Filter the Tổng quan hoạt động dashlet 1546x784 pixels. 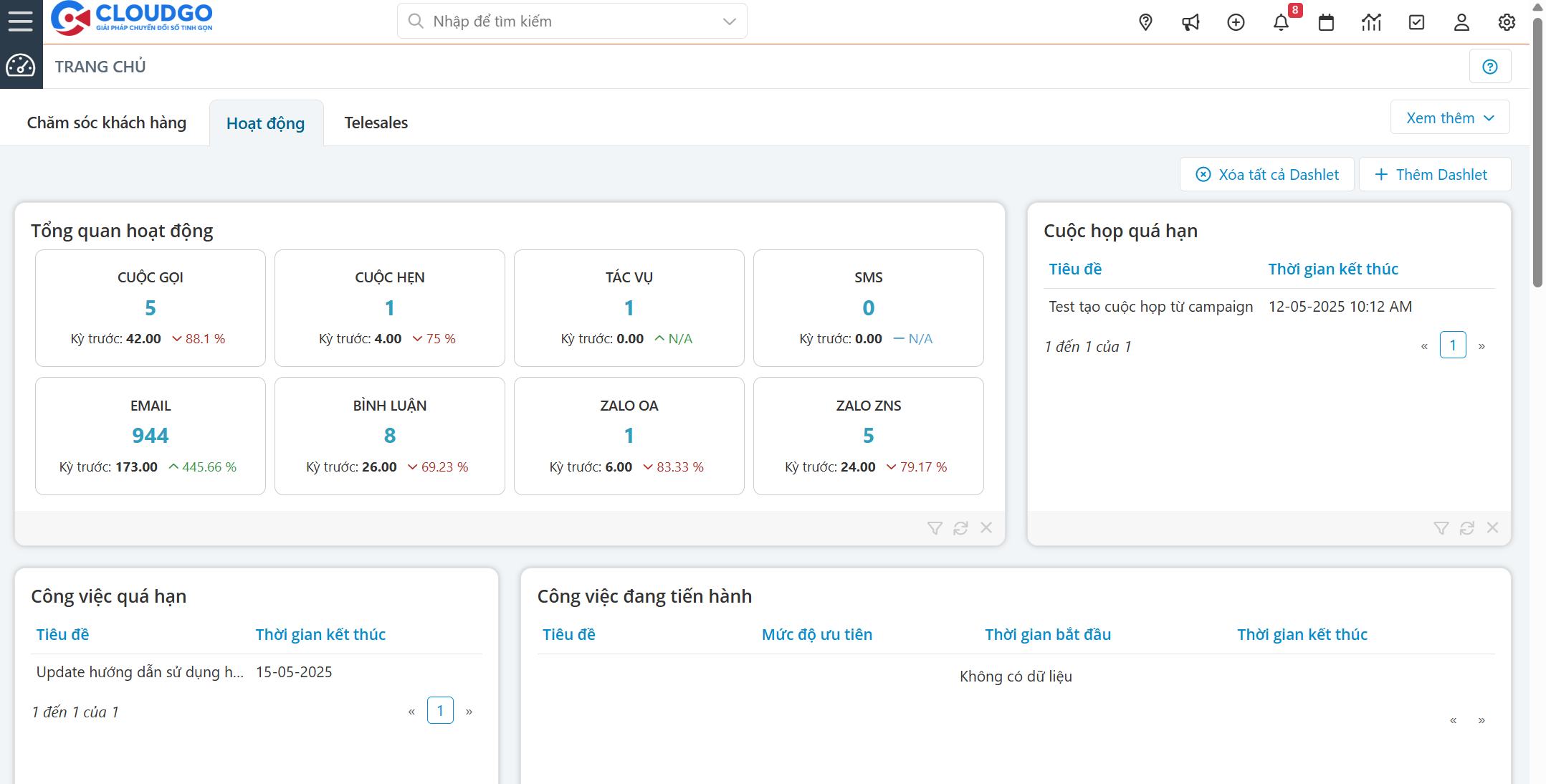pyautogui.click(x=935, y=528)
